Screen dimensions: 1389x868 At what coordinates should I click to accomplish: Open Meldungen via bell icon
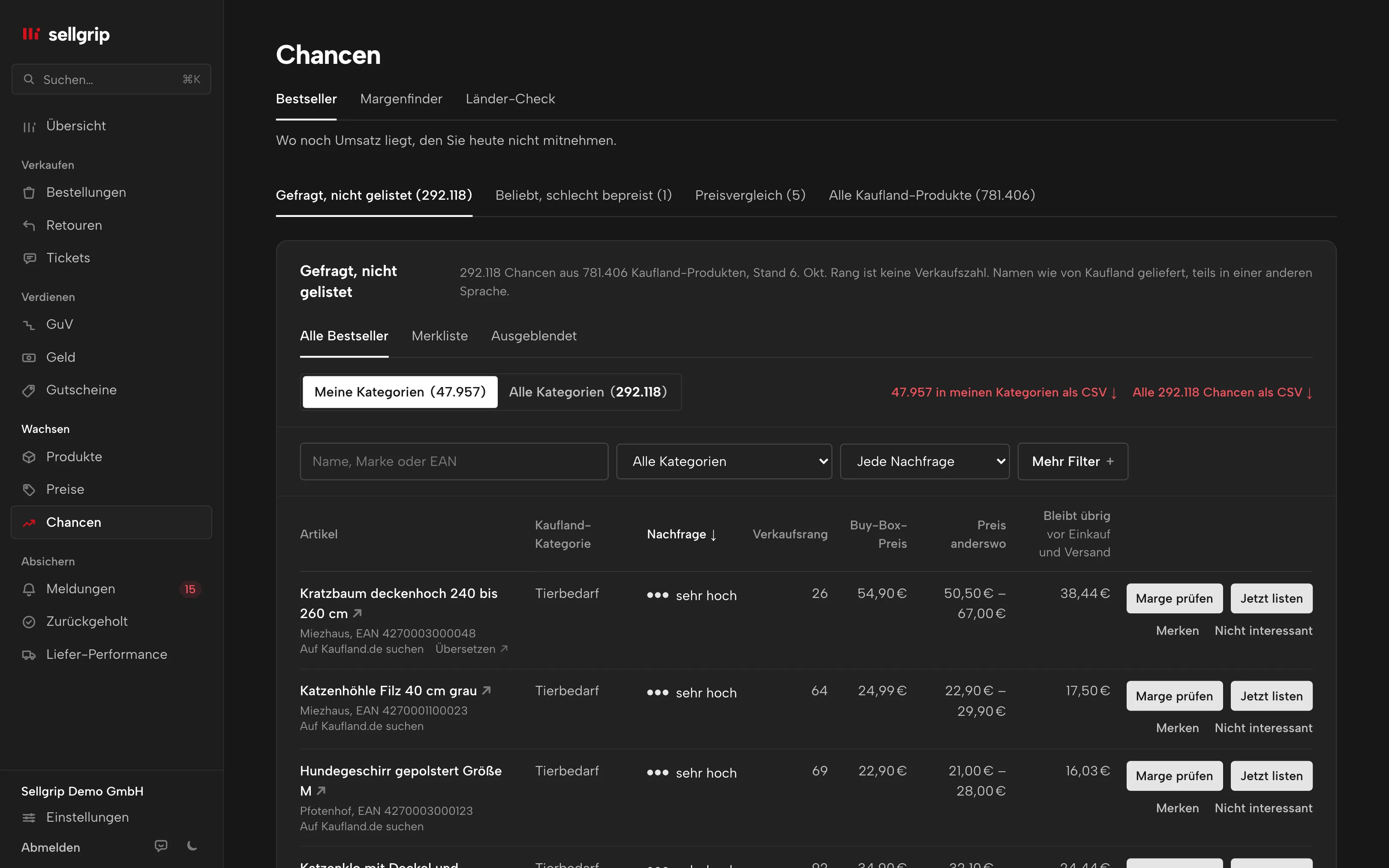[29, 589]
